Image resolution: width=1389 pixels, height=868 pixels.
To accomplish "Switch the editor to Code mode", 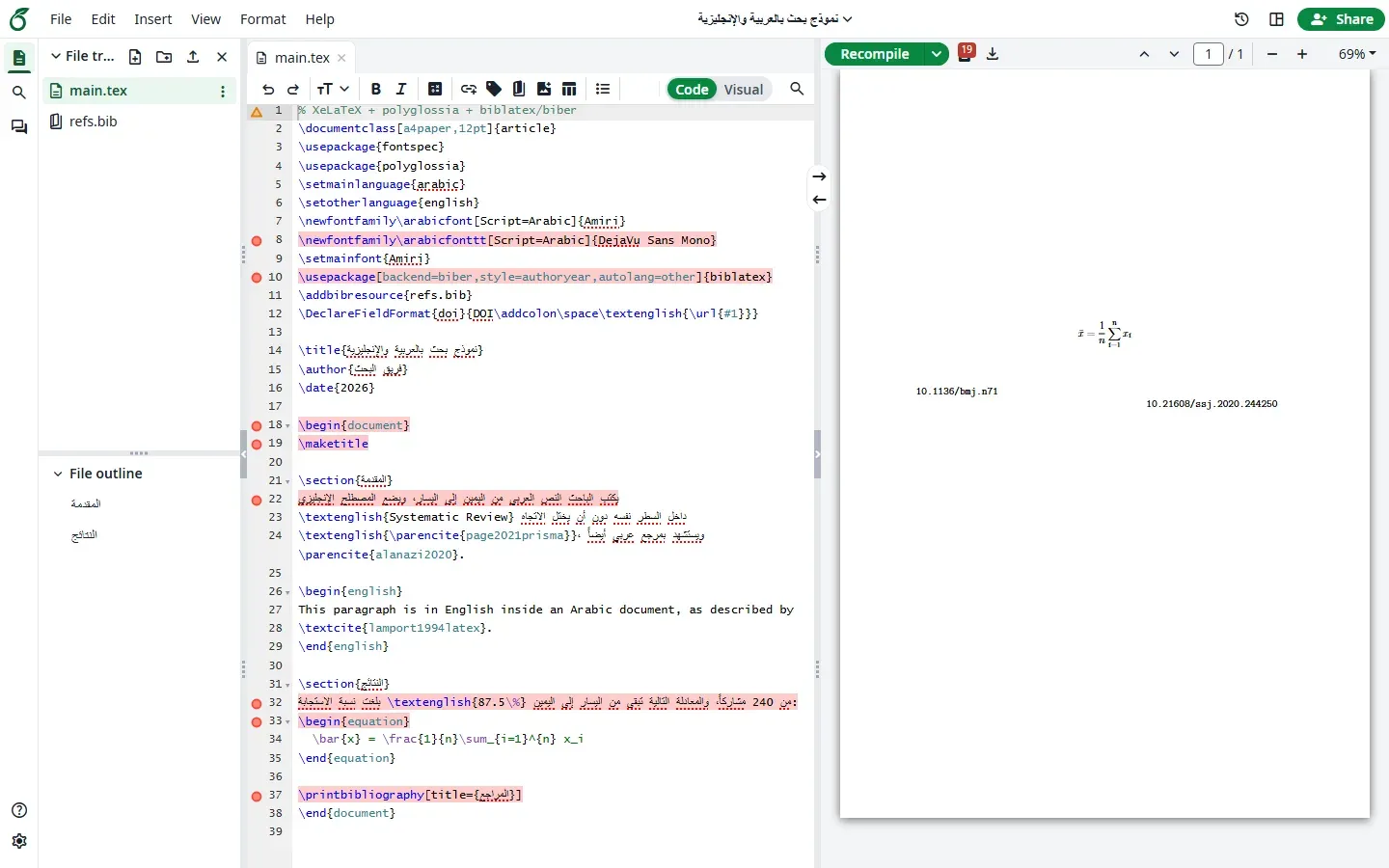I will coord(692,90).
